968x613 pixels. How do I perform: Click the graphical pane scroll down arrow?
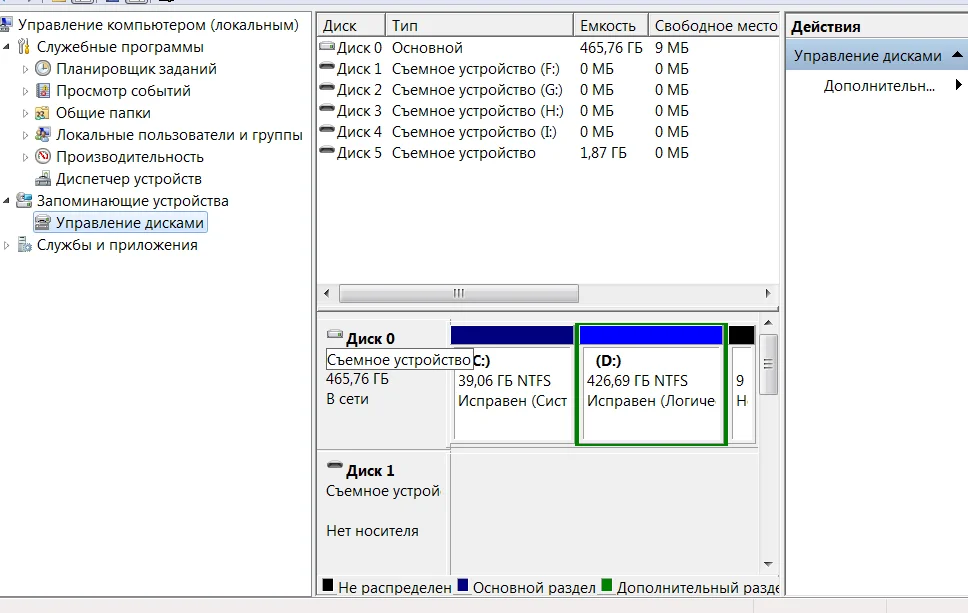coord(768,564)
